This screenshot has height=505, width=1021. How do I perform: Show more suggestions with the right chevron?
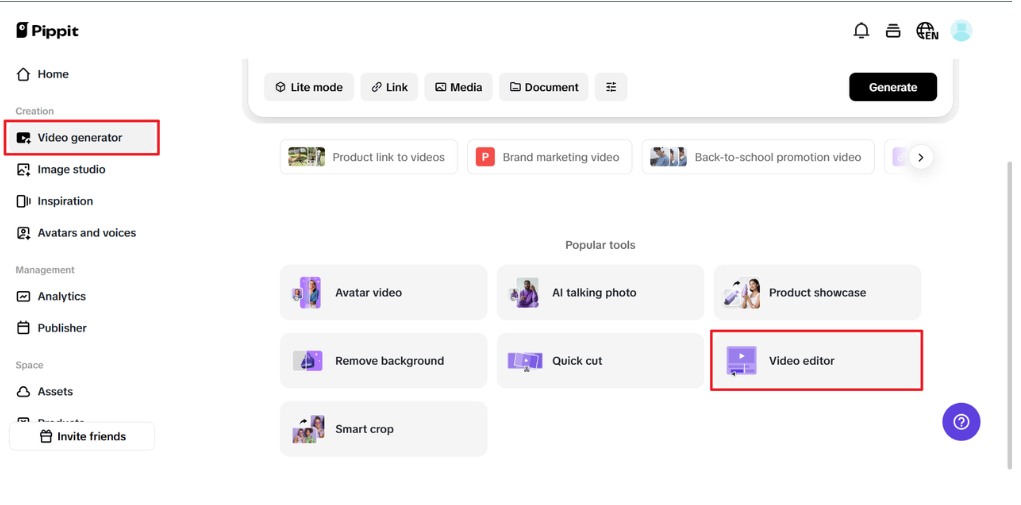(x=921, y=157)
